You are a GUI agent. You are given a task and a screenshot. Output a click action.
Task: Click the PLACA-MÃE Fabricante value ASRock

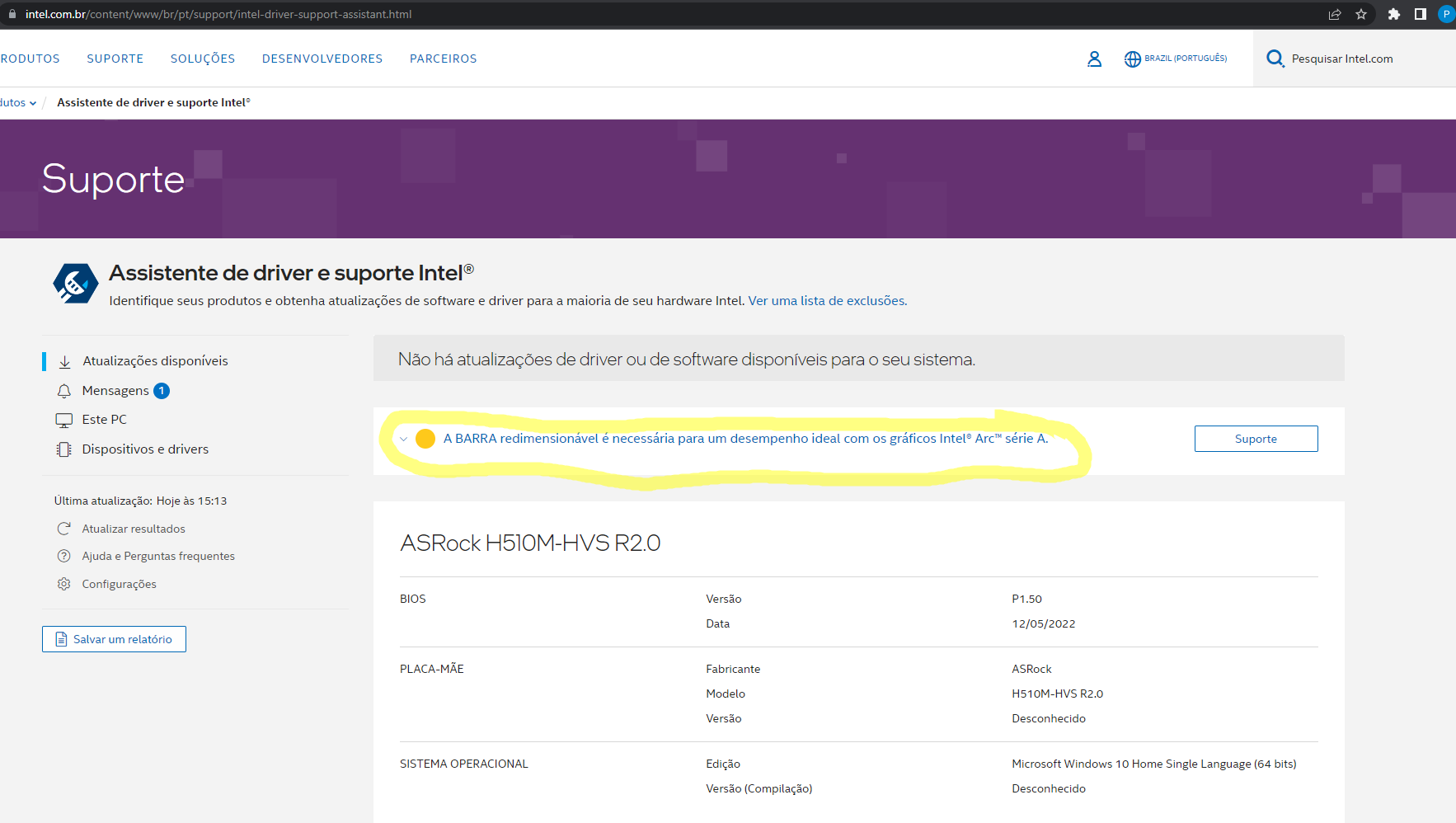(x=1032, y=670)
